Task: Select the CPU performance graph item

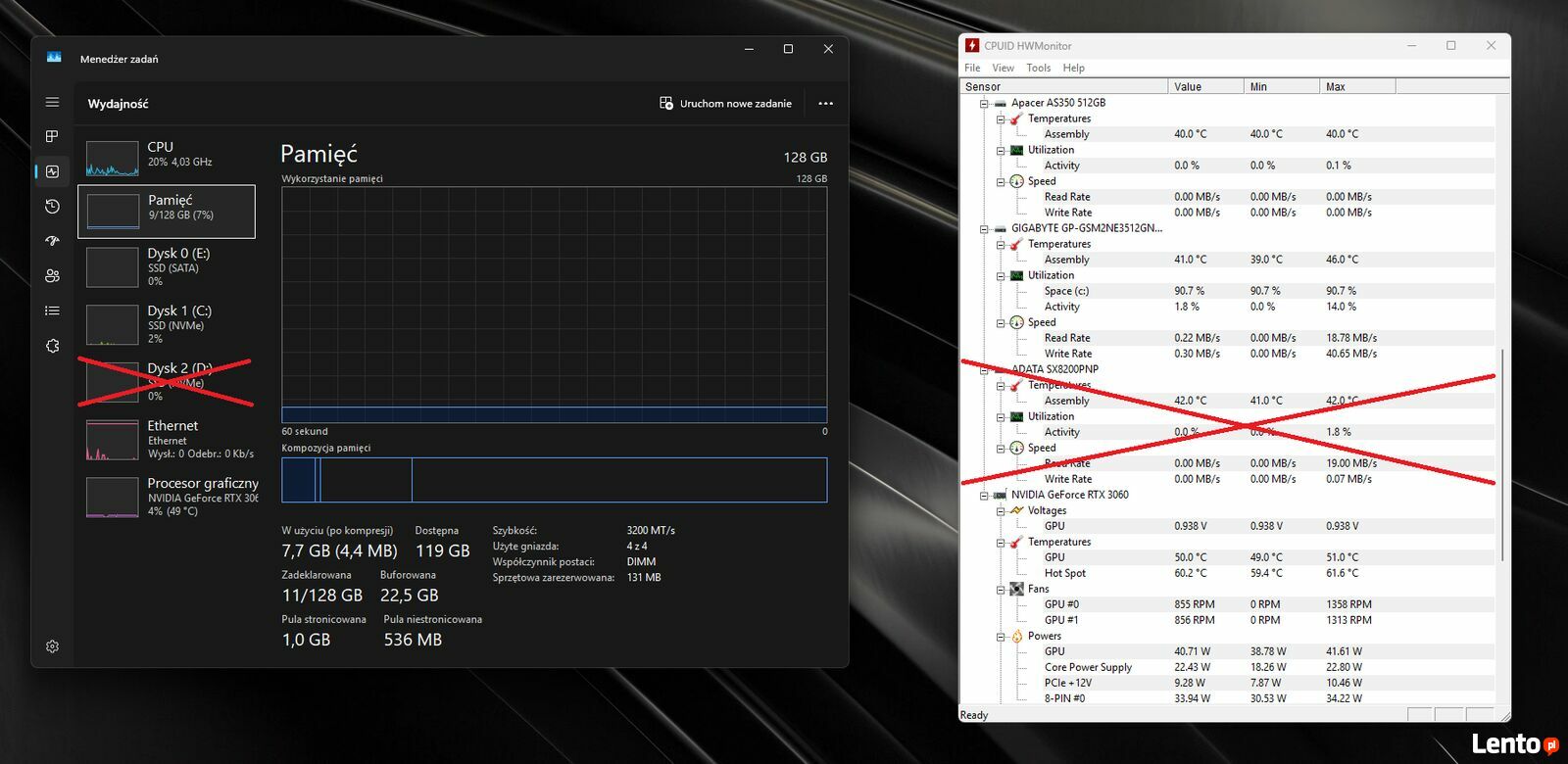Action: (167, 155)
